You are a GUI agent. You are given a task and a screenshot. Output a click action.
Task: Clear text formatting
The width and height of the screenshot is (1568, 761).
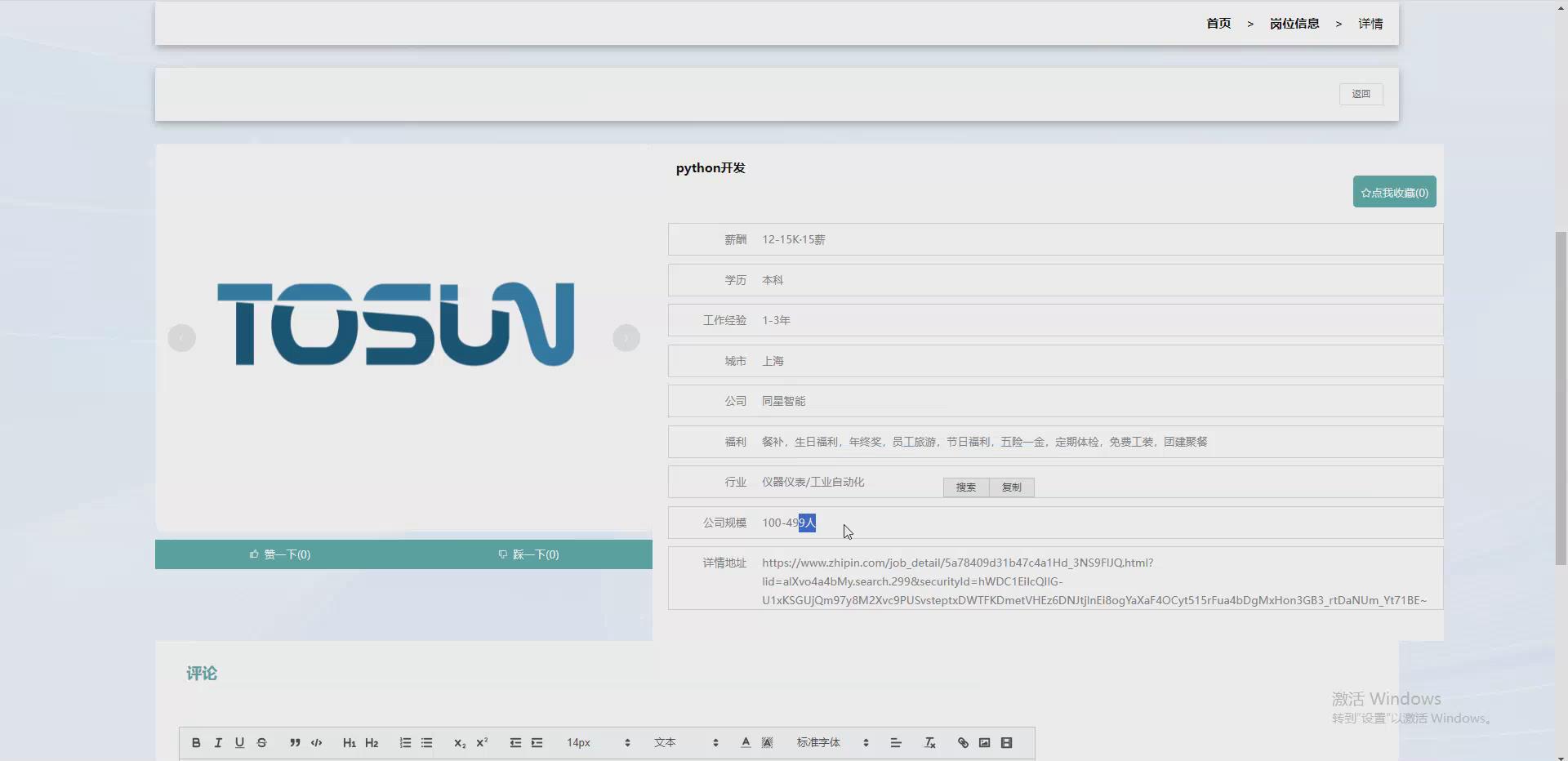click(929, 743)
